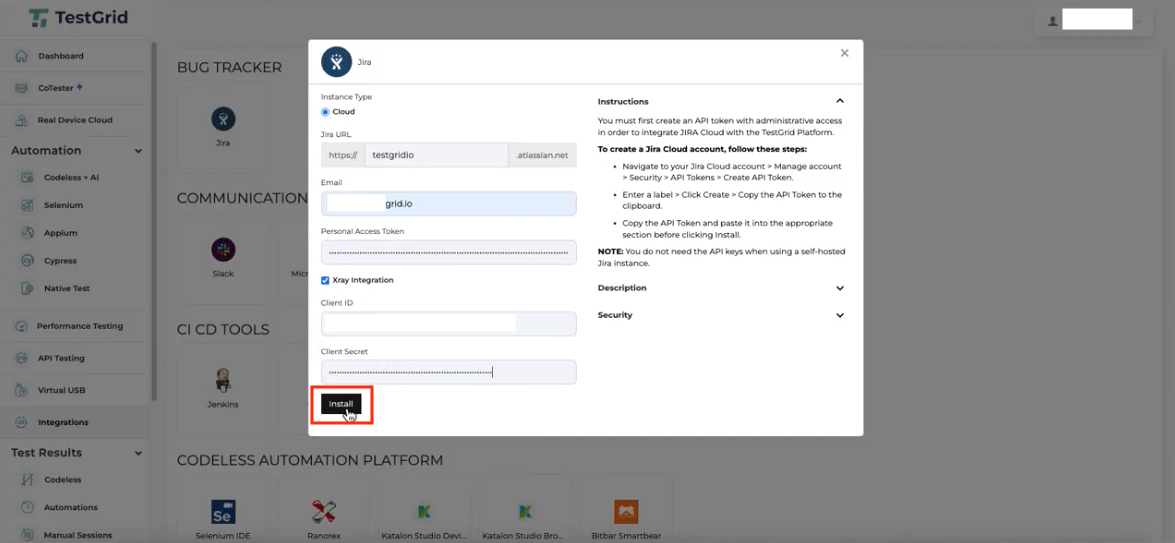
Task: Focus the Personal Access Token field
Action: click(449, 252)
